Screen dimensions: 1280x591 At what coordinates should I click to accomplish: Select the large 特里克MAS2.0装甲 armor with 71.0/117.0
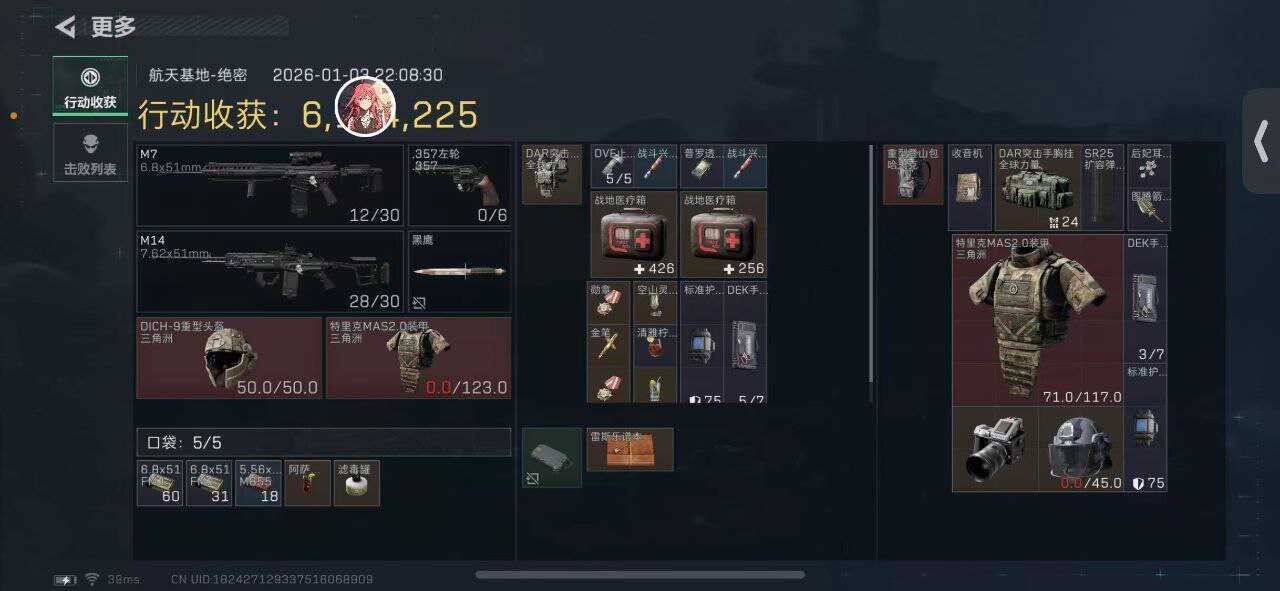click(1038, 320)
